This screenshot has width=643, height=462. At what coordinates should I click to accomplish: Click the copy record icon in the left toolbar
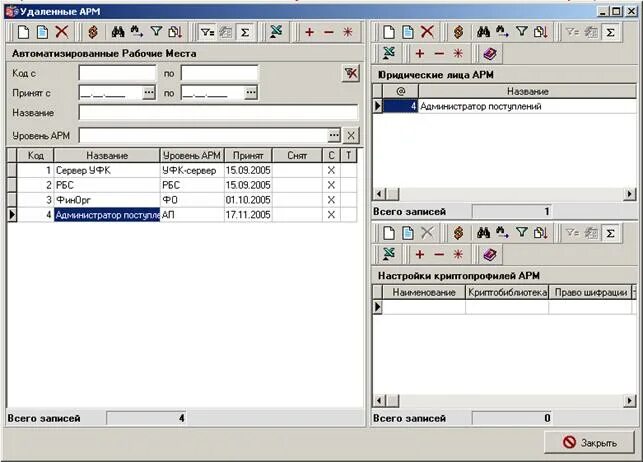pyautogui.click(x=42, y=32)
